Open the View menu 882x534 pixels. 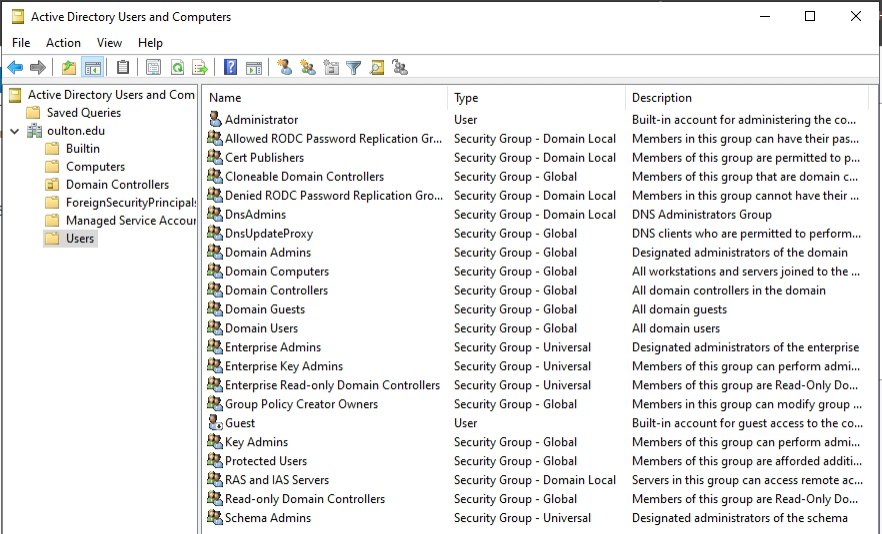pos(110,43)
